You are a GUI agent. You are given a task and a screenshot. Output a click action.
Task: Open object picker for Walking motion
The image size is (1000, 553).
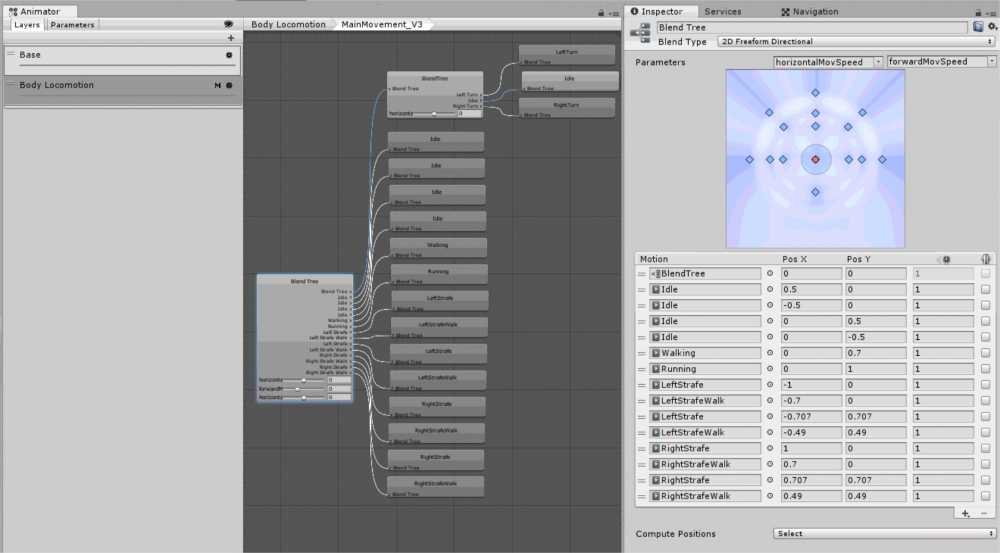click(x=770, y=353)
